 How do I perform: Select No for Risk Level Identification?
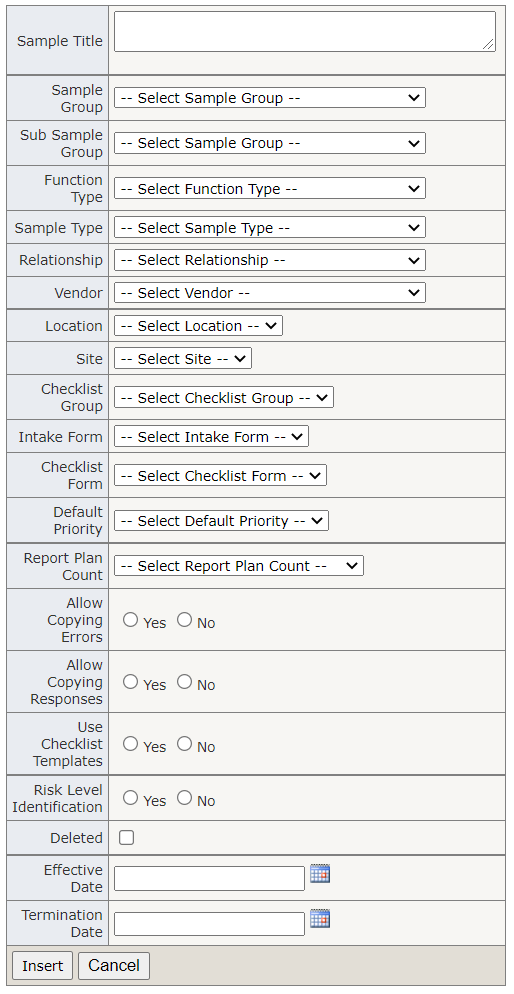(184, 798)
